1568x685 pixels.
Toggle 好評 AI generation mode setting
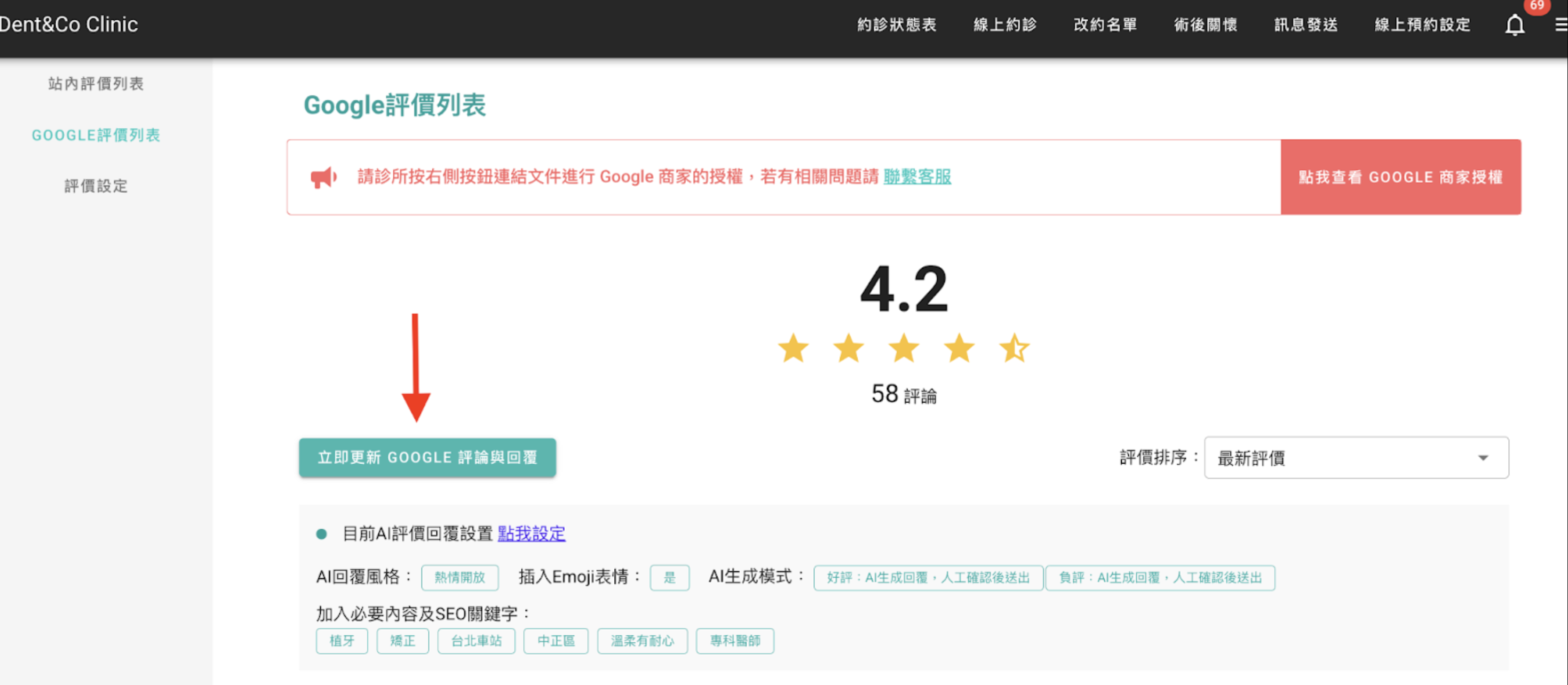(927, 578)
